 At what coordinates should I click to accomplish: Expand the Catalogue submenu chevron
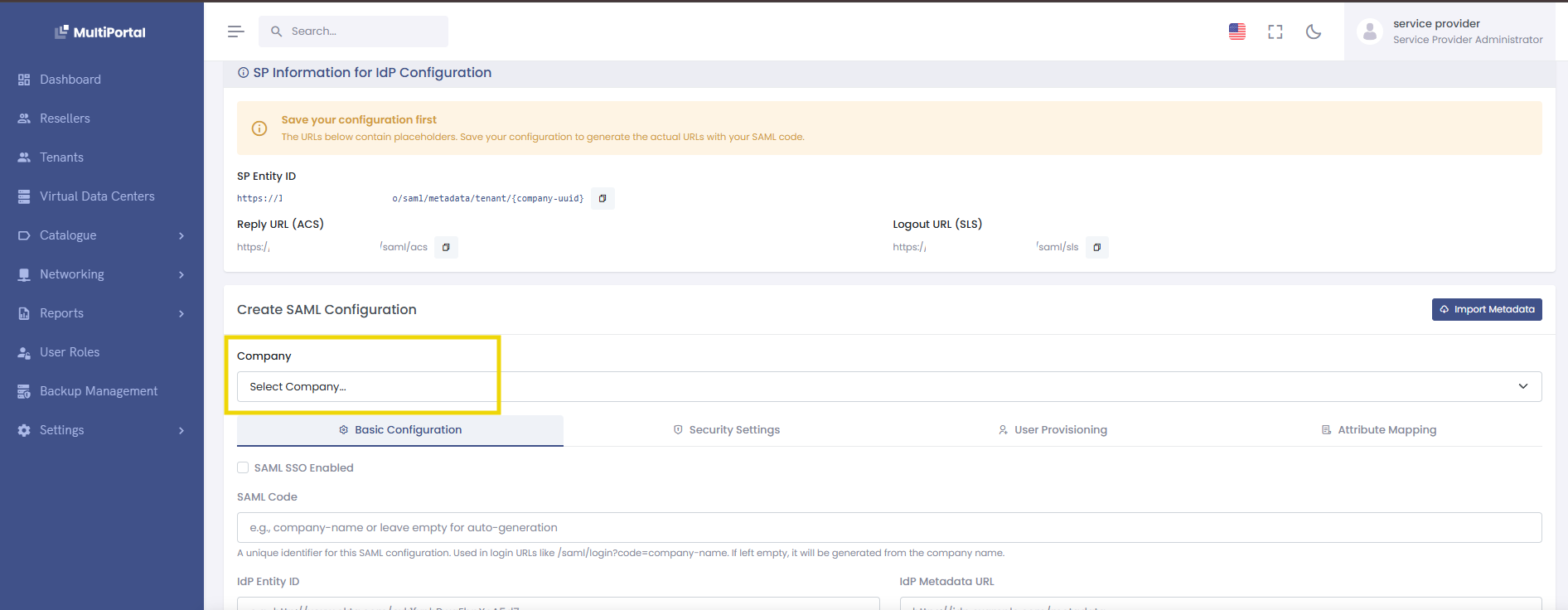tap(181, 236)
